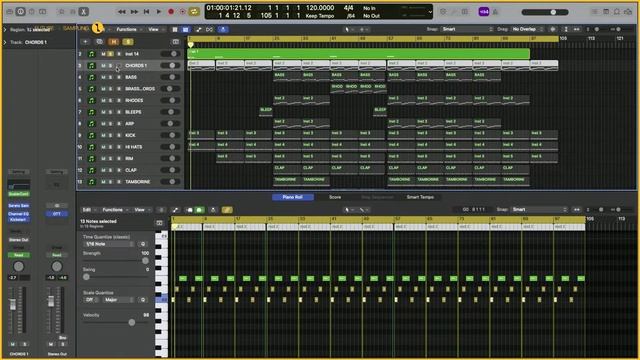Screen dimensions: 640x360
Task: Open the Scale Quantize Off dropdown
Action: point(91,300)
